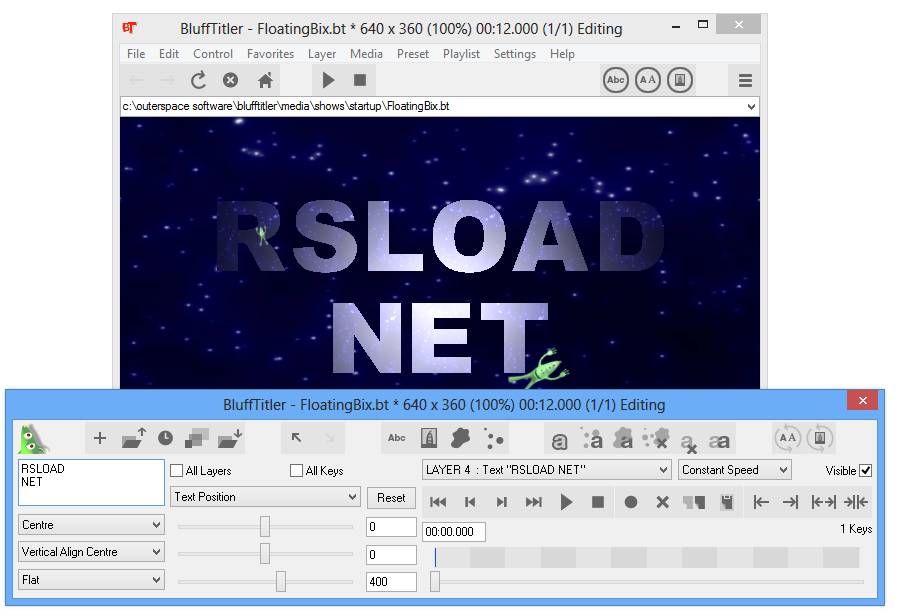901x616 pixels.
Task: Open the Control menu
Action: pyautogui.click(x=213, y=54)
